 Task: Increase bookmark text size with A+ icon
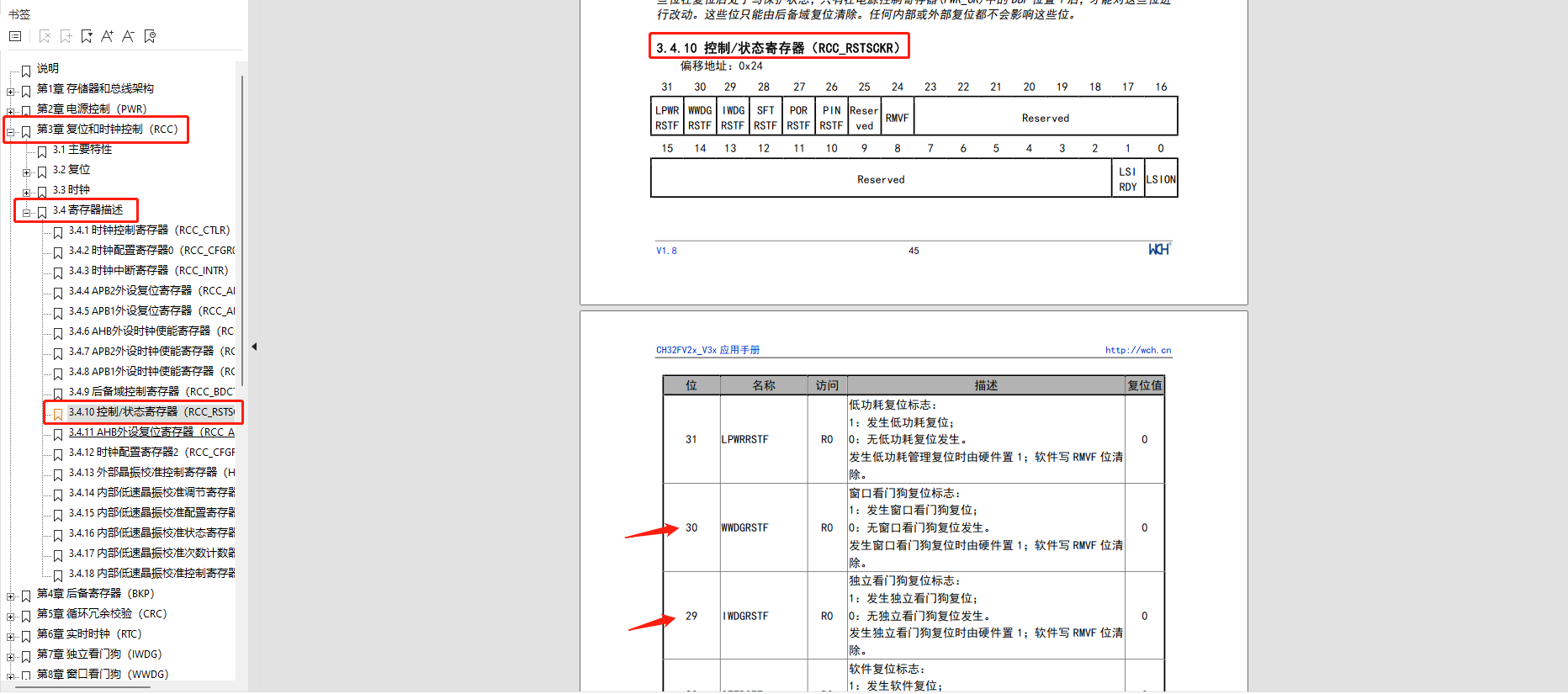107,36
